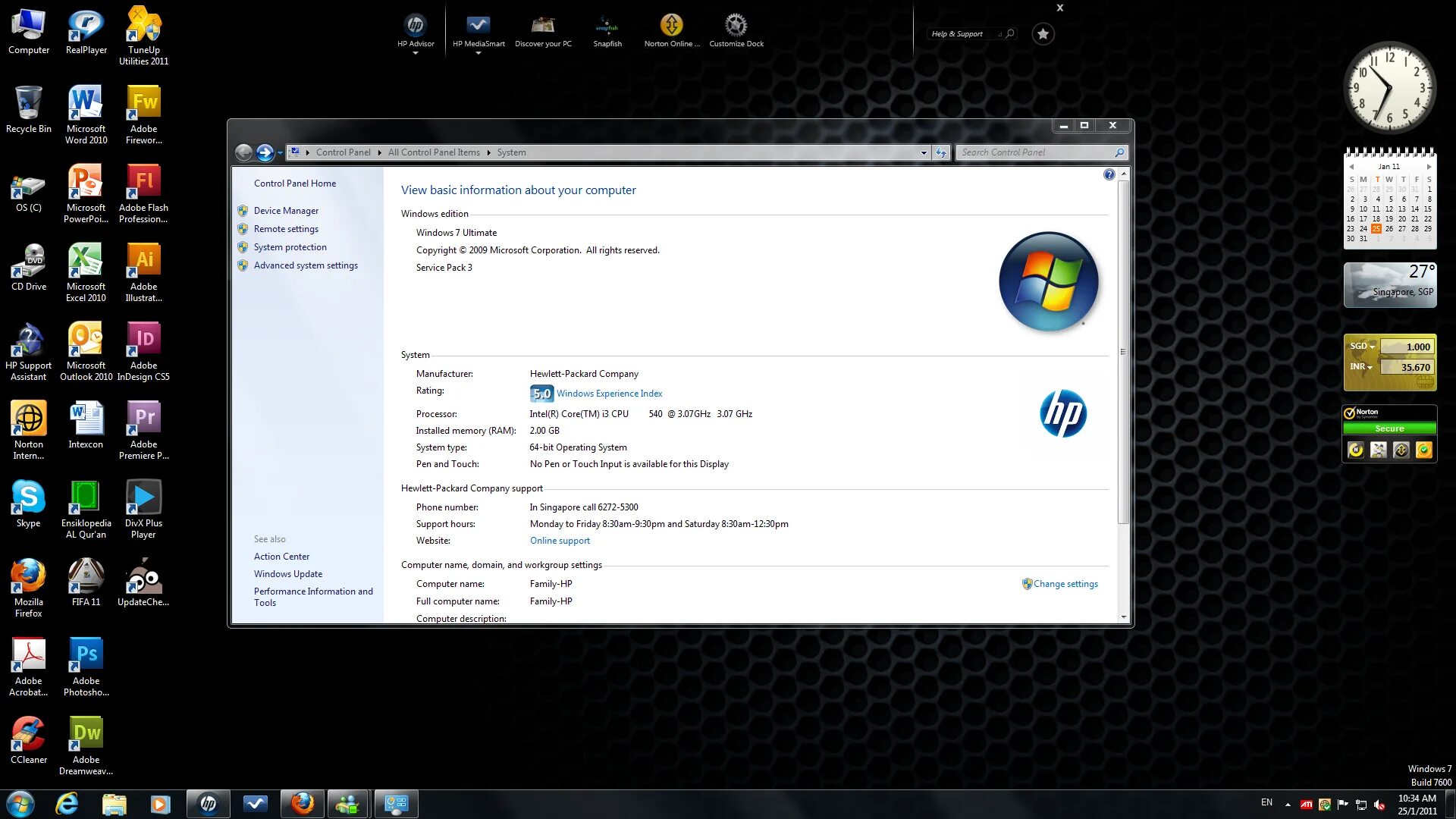Open Mozilla Firefox desktop shortcut
Image resolution: width=1456 pixels, height=819 pixels.
[x=28, y=587]
